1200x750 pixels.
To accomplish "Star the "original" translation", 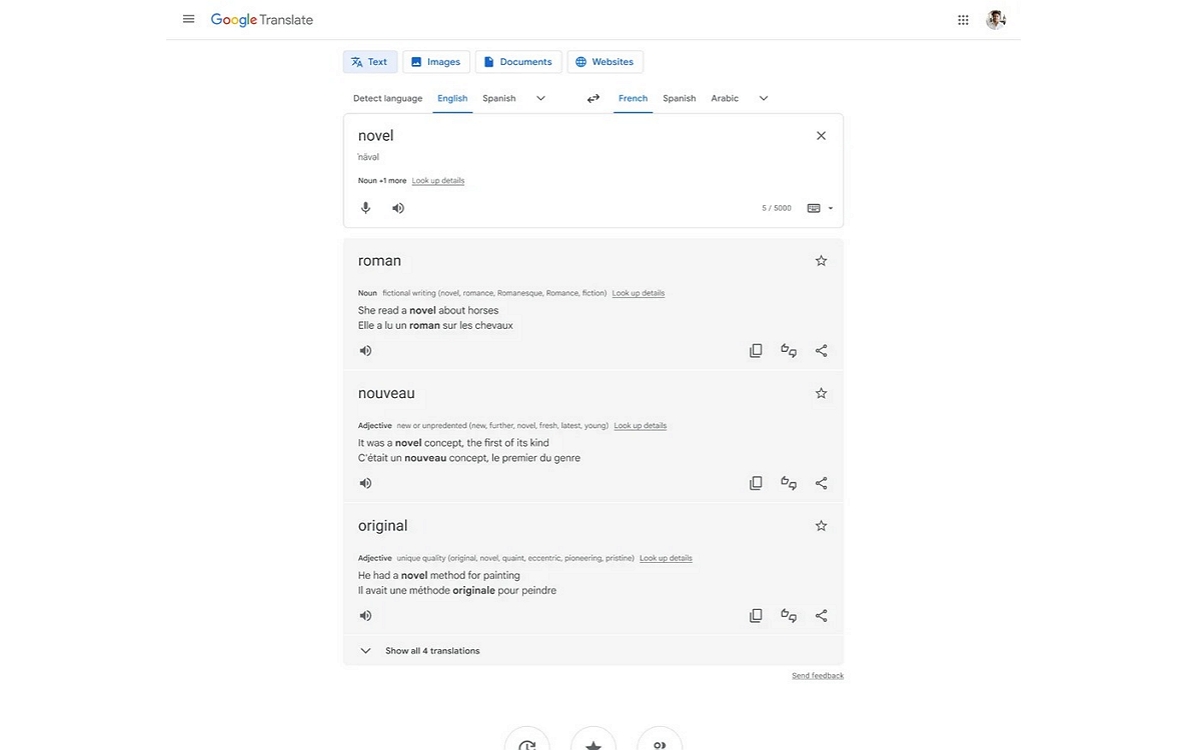I will point(821,525).
